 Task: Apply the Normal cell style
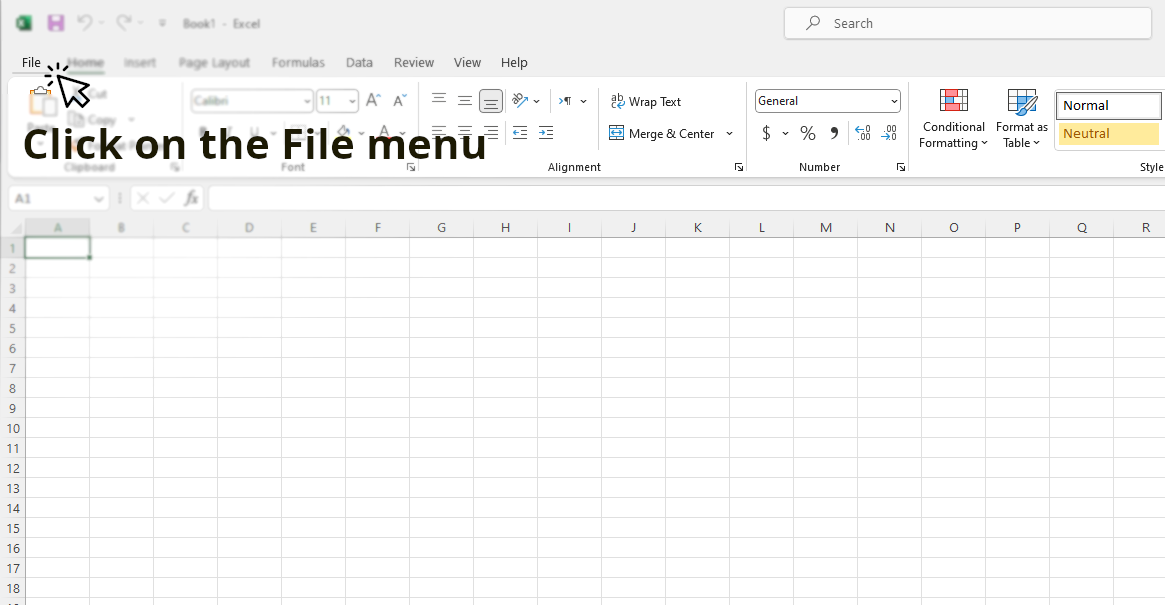(x=1108, y=105)
